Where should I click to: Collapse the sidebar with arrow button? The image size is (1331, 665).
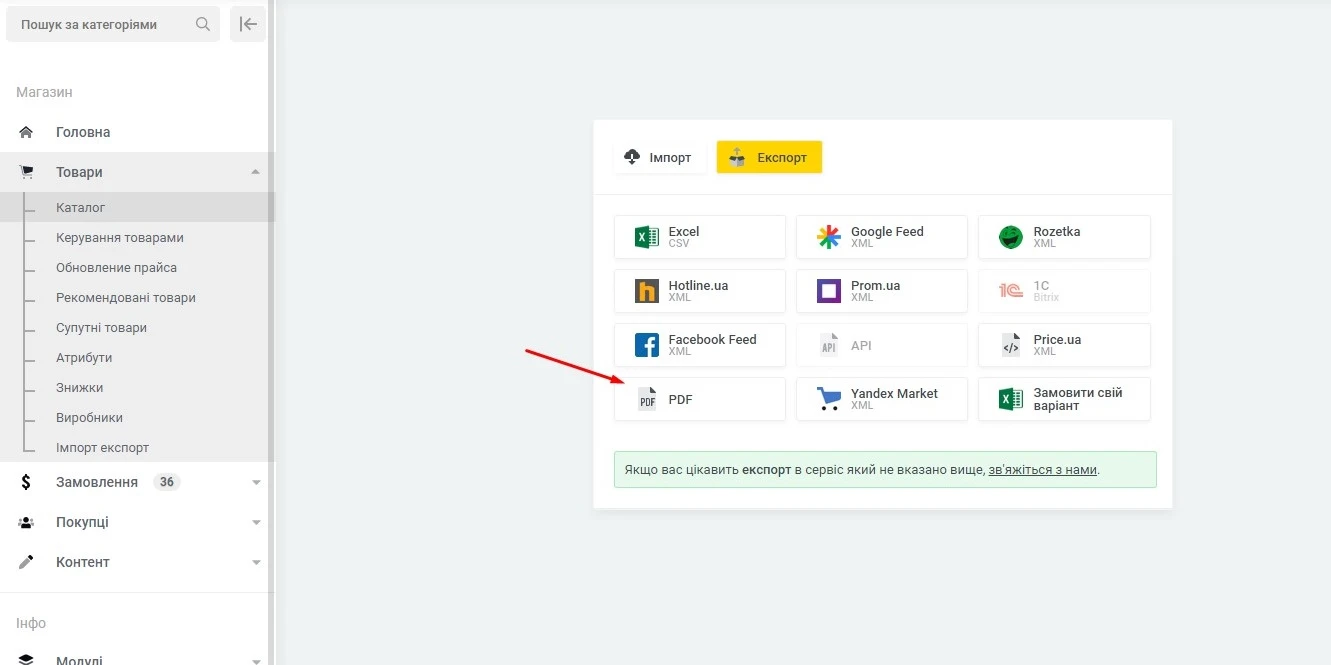(x=248, y=24)
